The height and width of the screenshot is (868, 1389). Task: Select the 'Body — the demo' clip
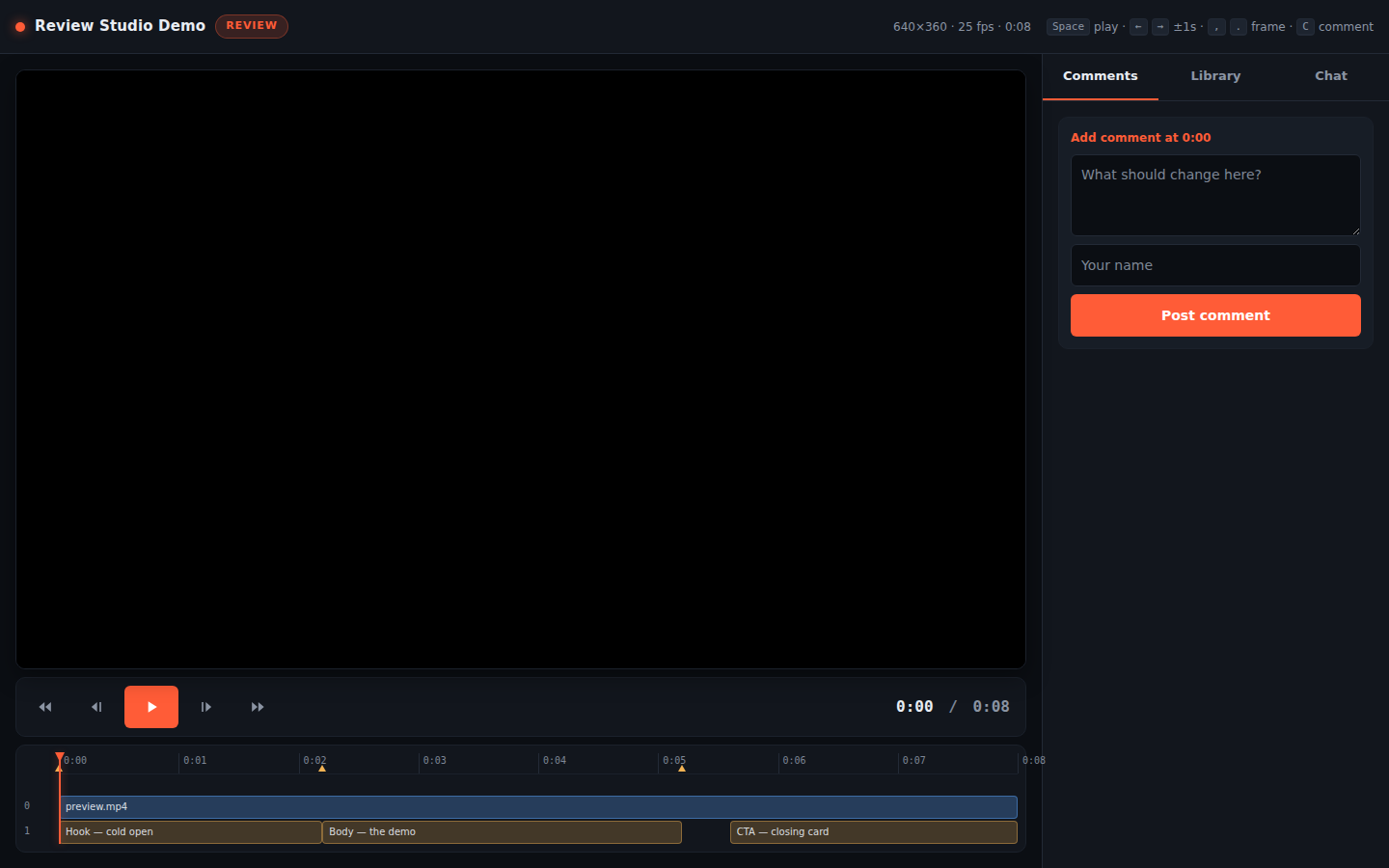click(502, 832)
